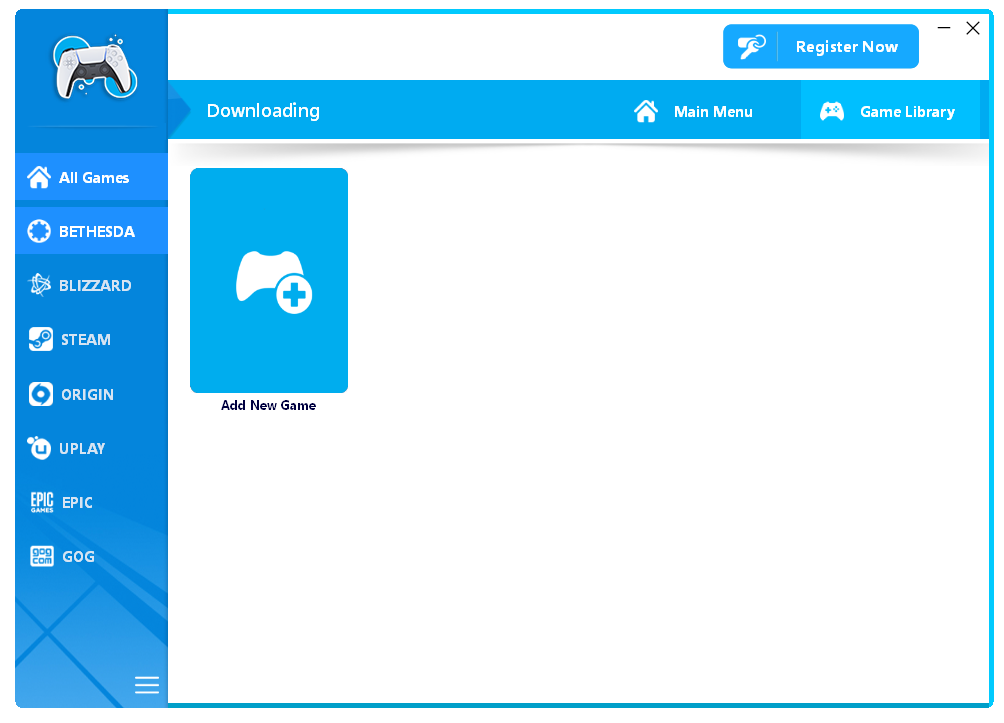Open the EPIC games category
The width and height of the screenshot is (1004, 723).
[92, 502]
